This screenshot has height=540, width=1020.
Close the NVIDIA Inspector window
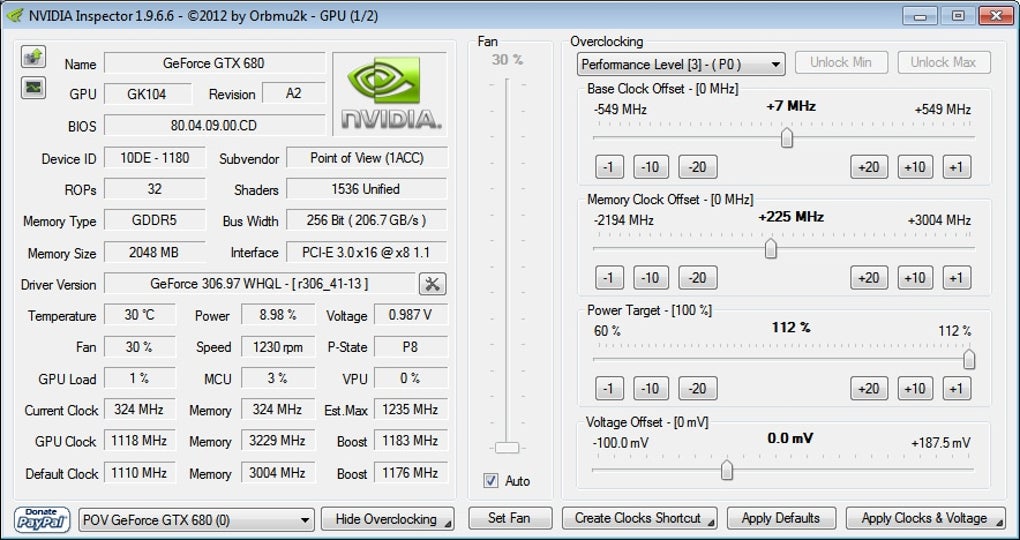[x=996, y=16]
